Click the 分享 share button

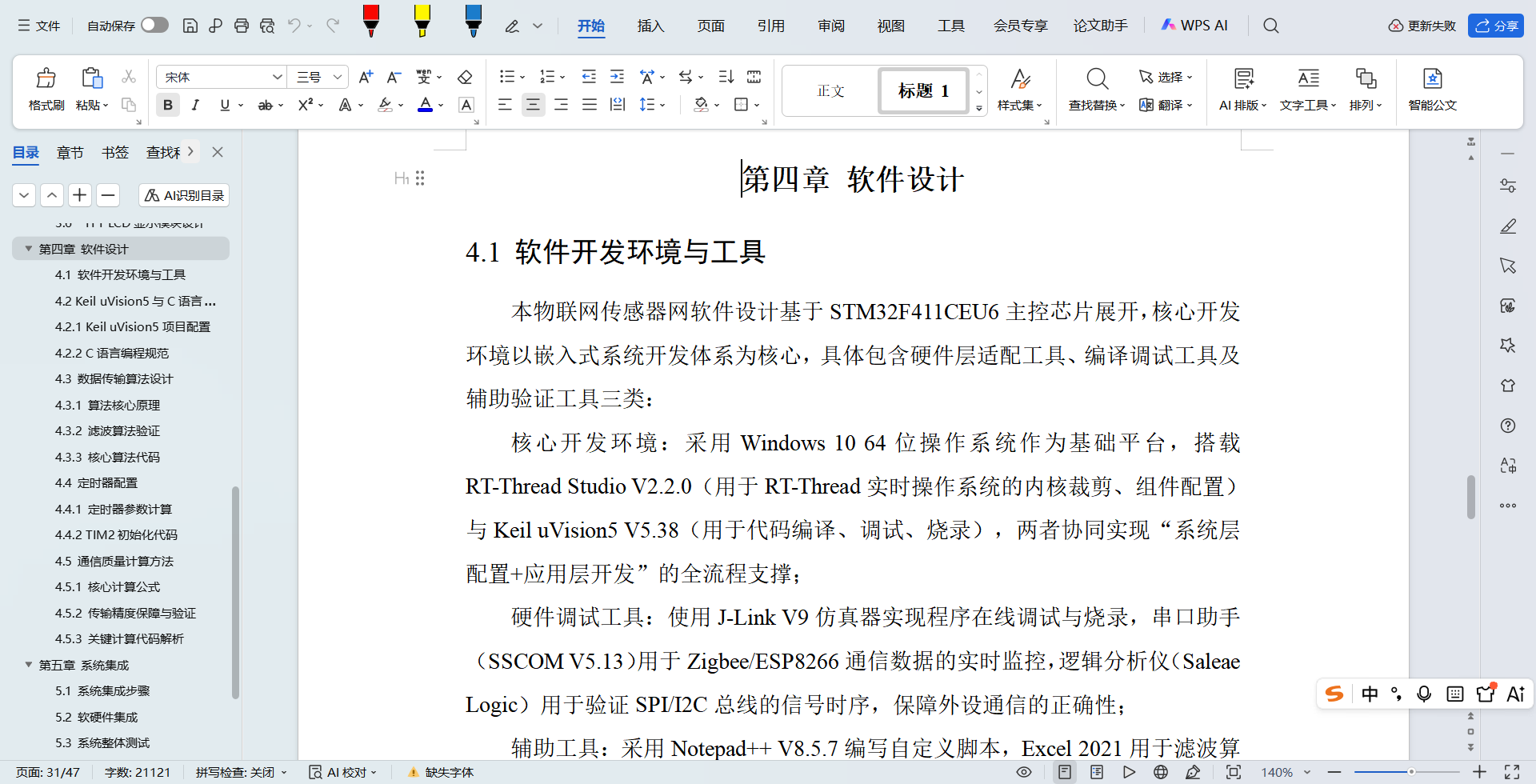click(1495, 26)
